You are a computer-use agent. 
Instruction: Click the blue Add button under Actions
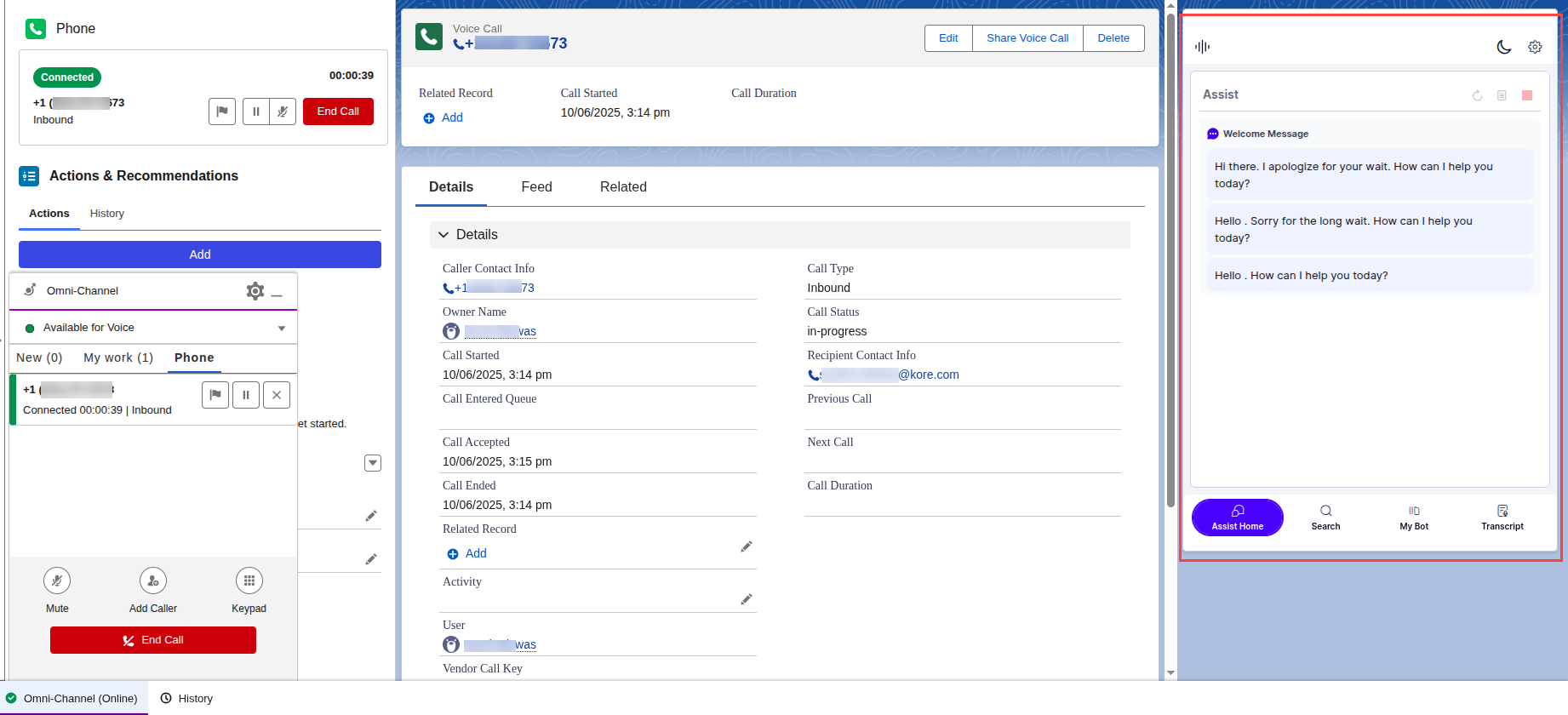[200, 255]
